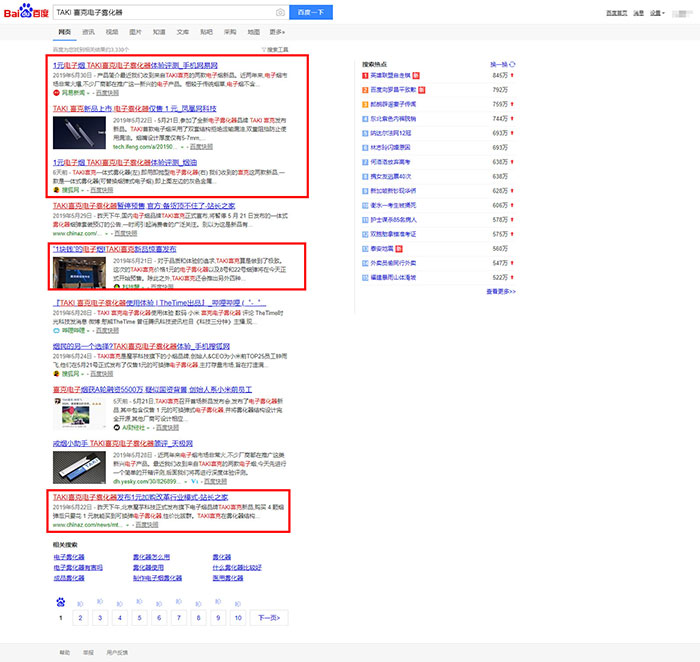Open related search 医用雾化器

(228, 578)
